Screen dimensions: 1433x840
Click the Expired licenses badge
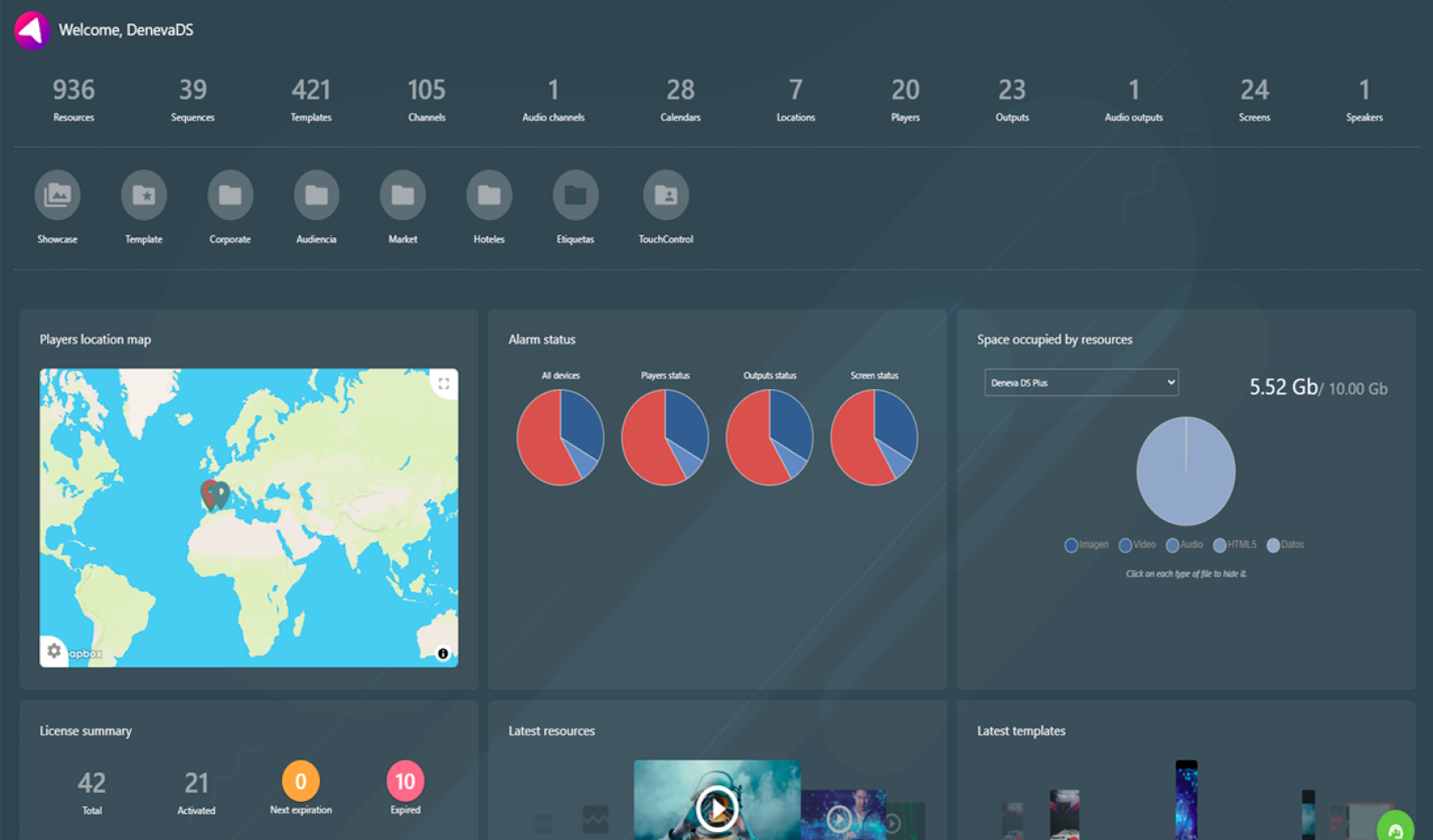[405, 782]
